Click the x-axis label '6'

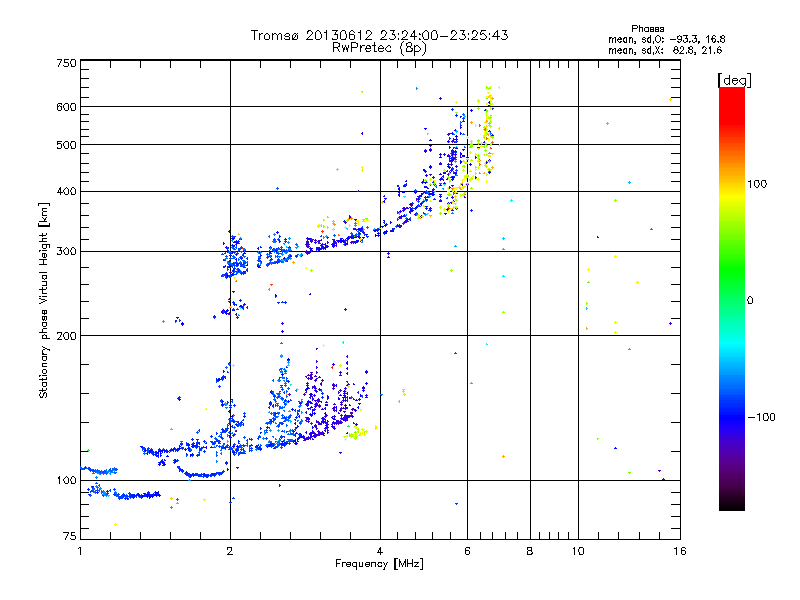point(467,551)
